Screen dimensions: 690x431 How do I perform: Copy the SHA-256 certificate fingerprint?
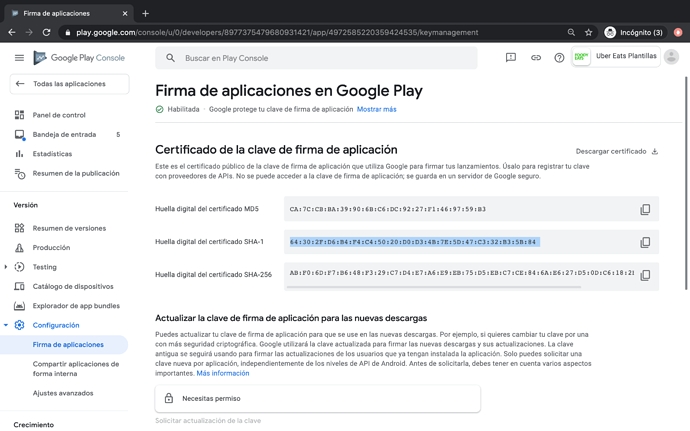click(645, 275)
